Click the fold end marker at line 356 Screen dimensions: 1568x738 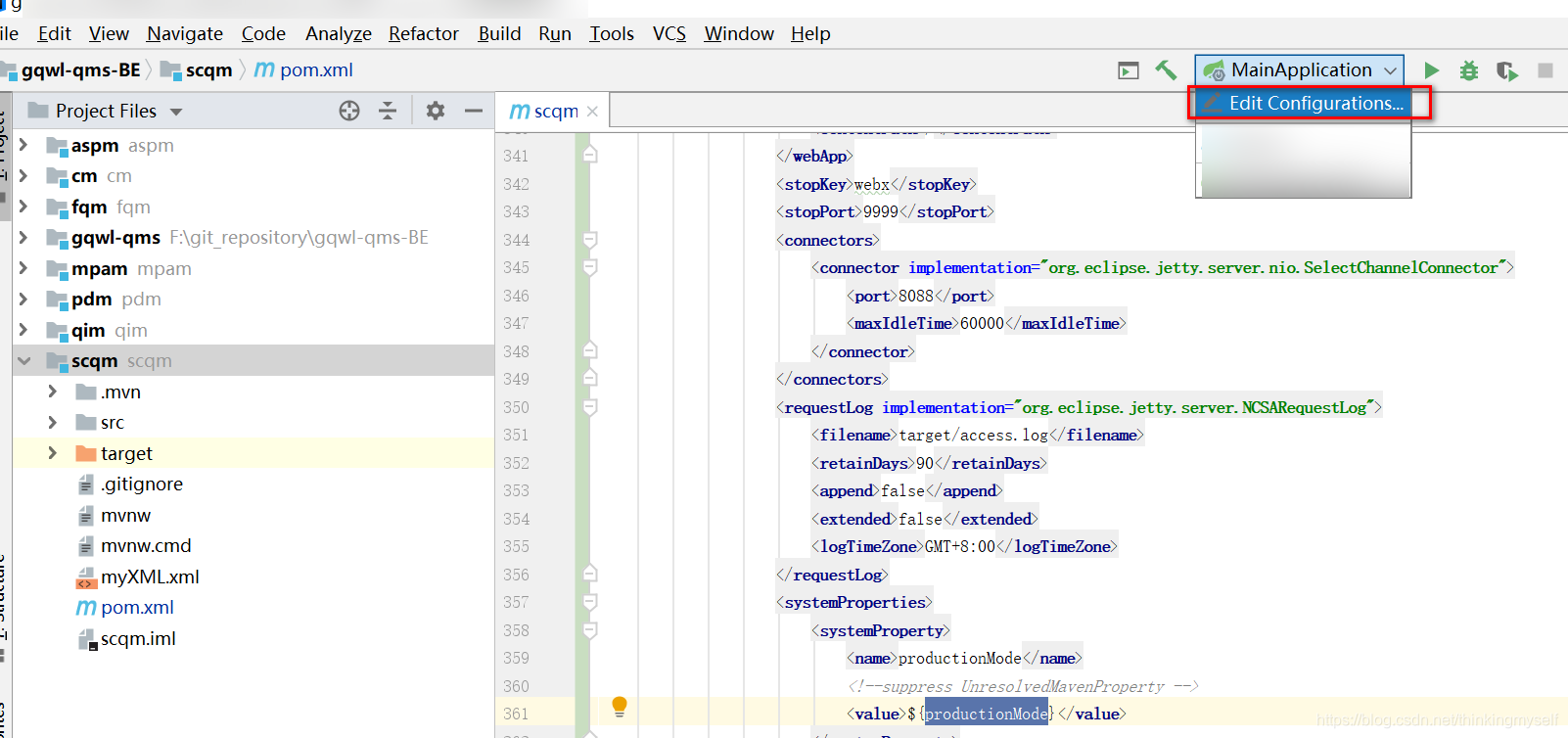pyautogui.click(x=590, y=574)
